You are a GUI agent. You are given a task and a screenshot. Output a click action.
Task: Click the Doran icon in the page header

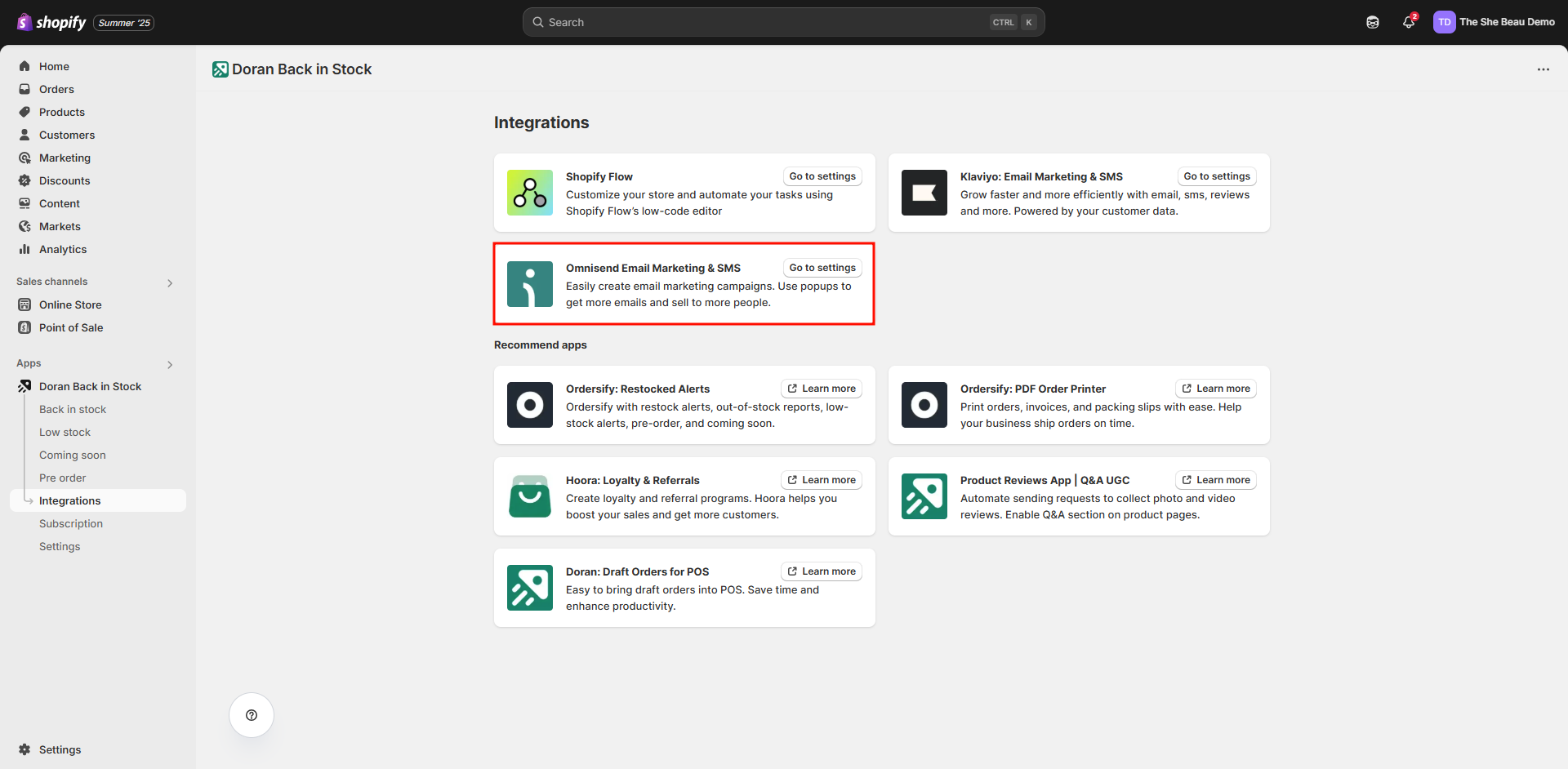pos(220,69)
